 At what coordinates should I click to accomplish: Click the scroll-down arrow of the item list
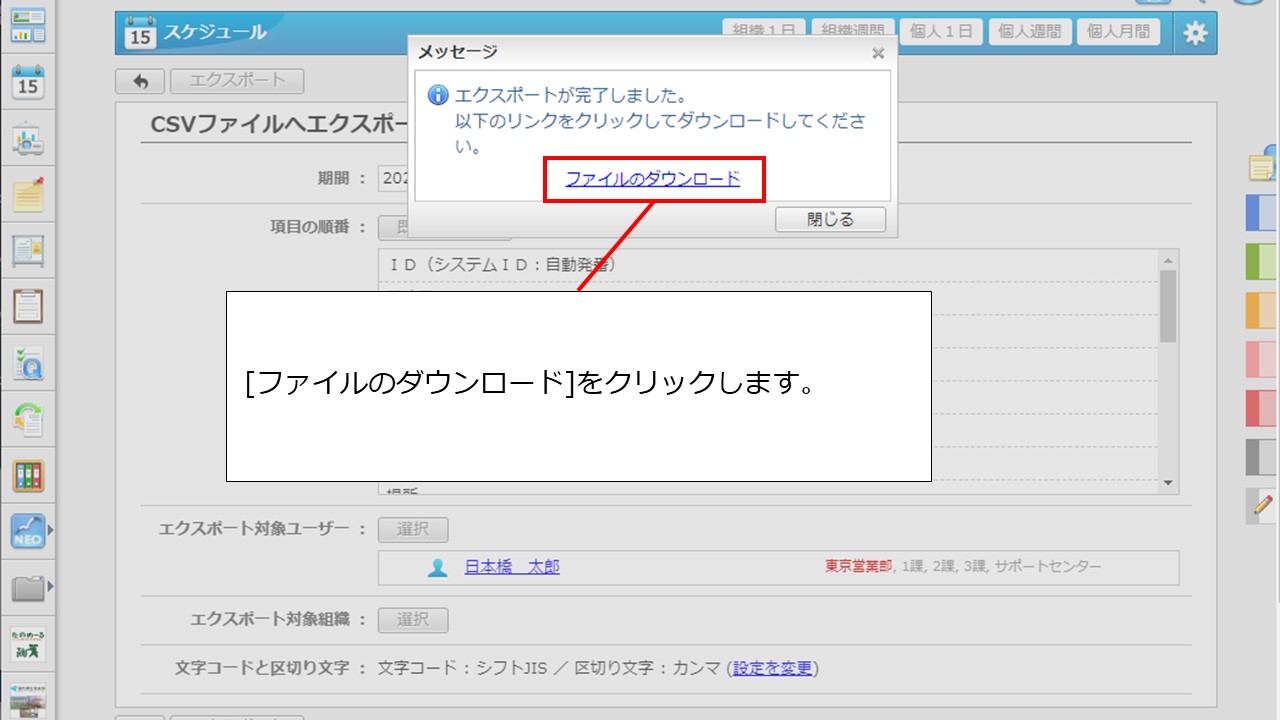click(x=1167, y=483)
